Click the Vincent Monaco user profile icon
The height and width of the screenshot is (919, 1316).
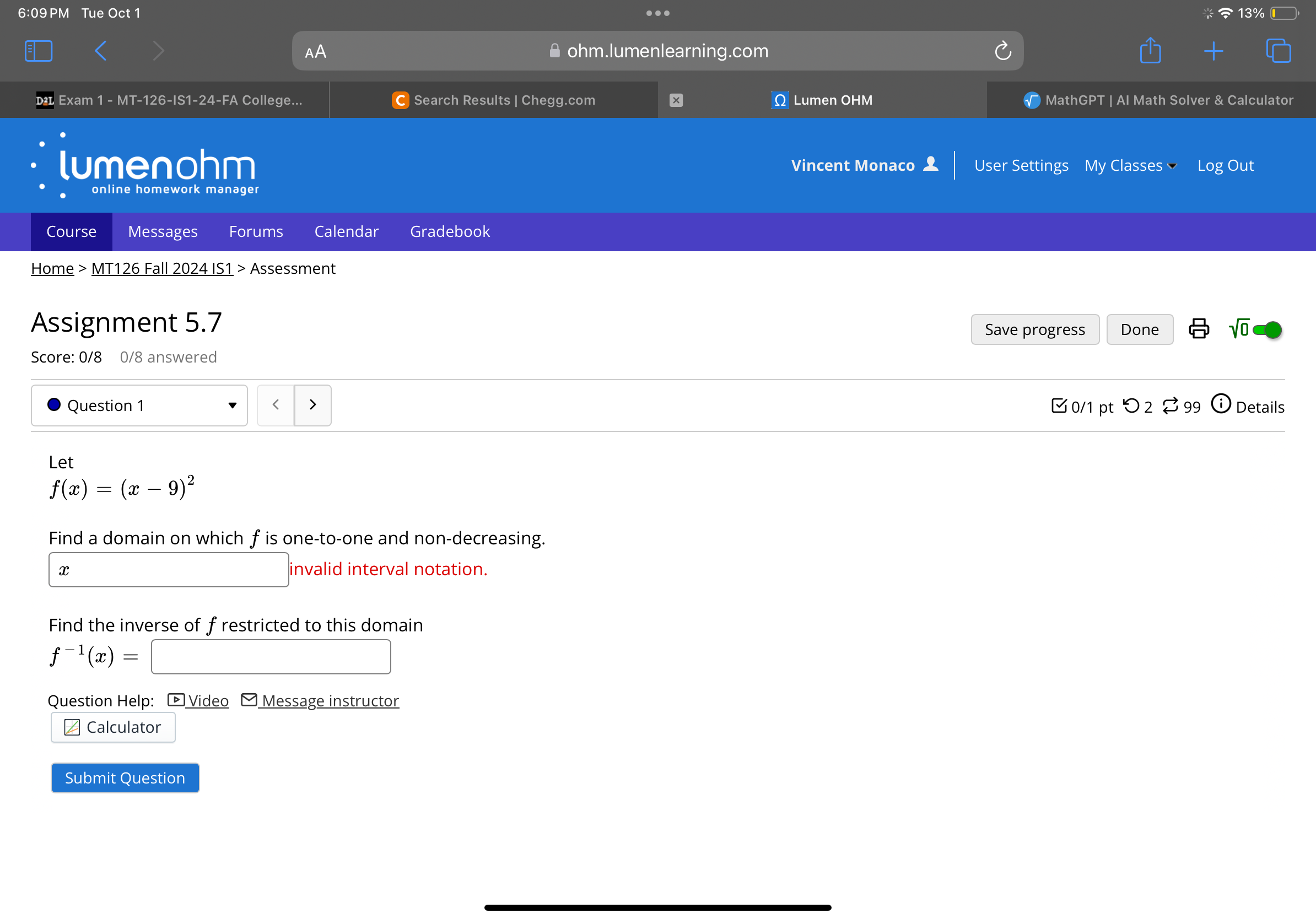coord(932,164)
